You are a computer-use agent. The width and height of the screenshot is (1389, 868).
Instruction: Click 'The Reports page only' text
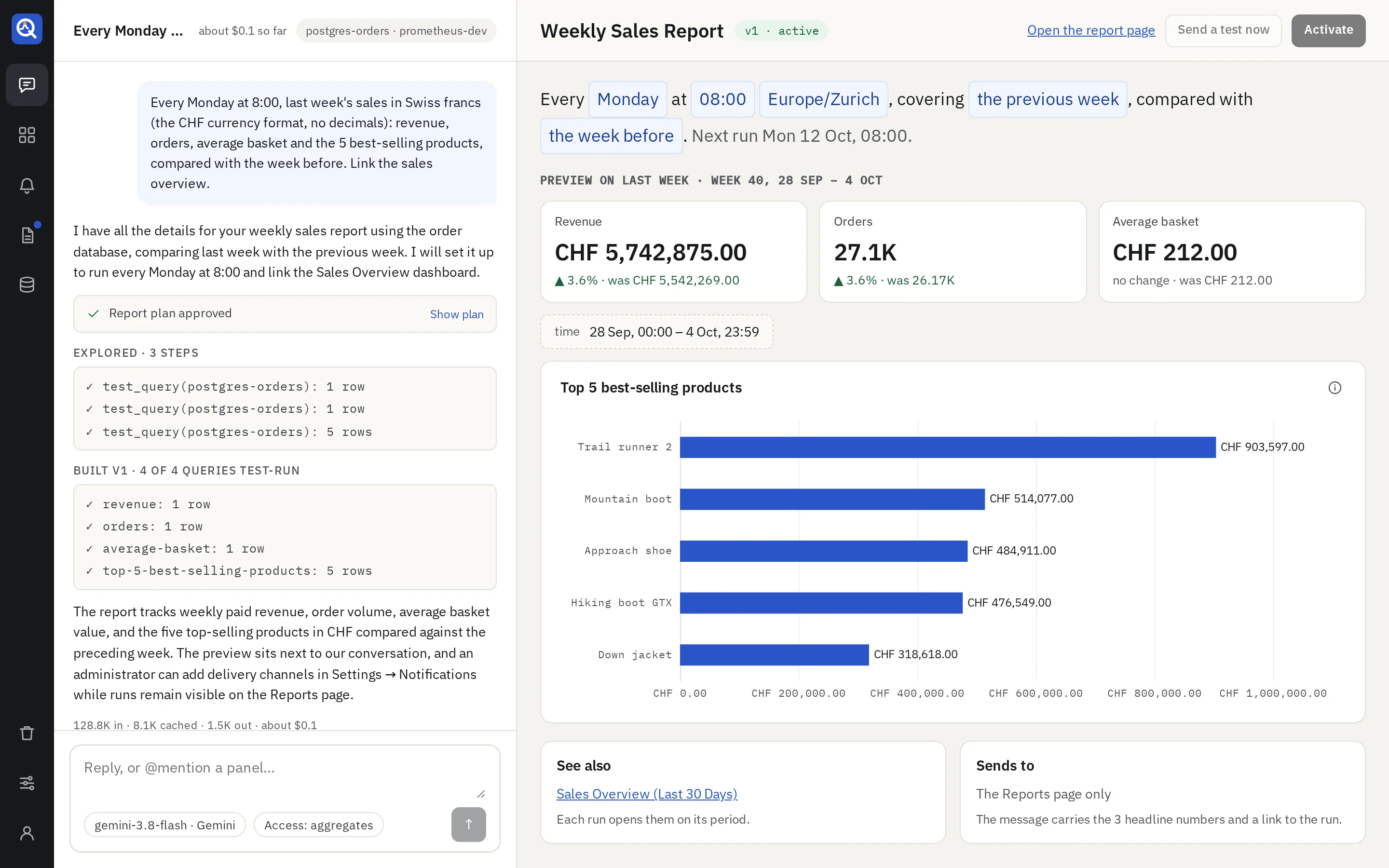[x=1043, y=794]
